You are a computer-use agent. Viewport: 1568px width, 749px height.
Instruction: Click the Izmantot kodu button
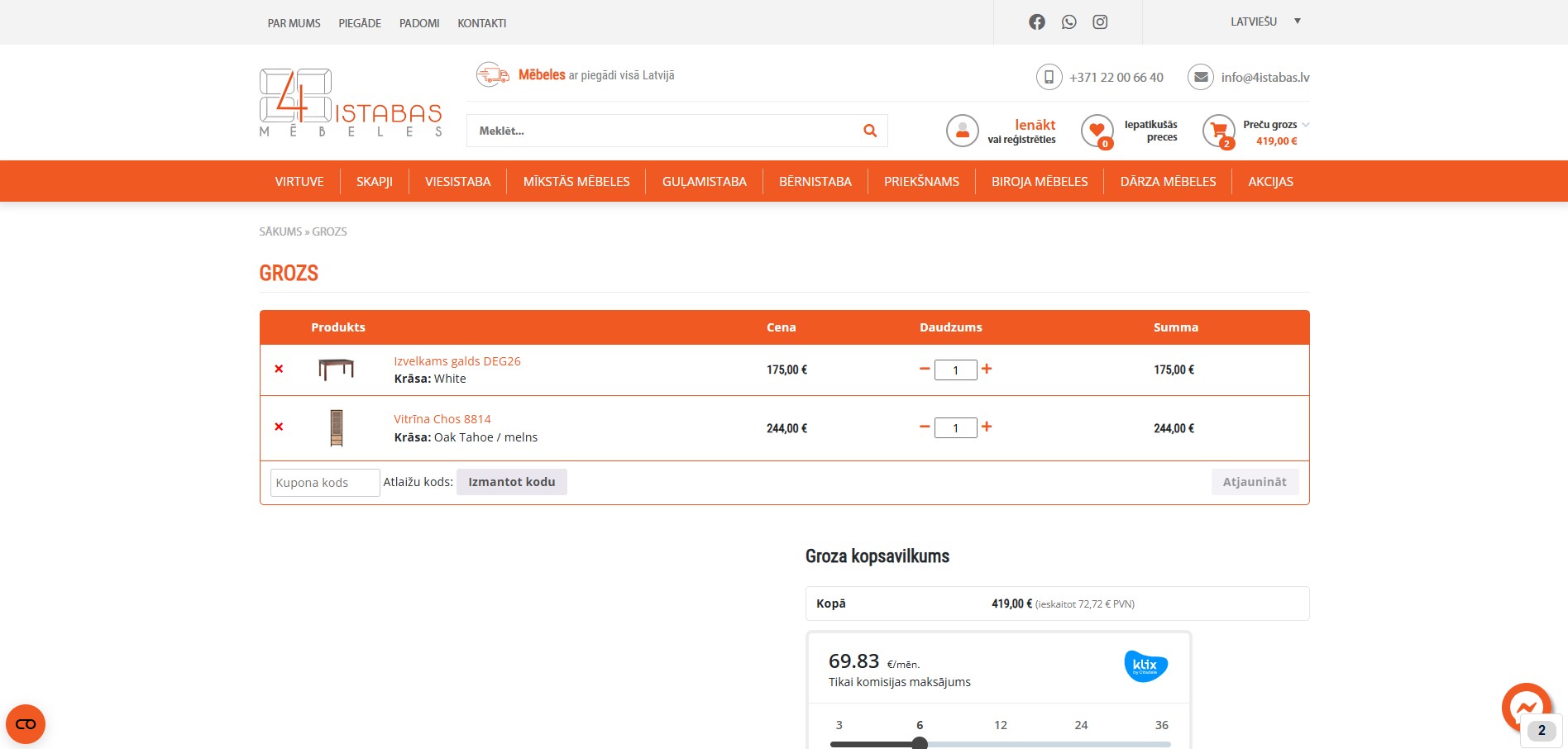coord(511,482)
